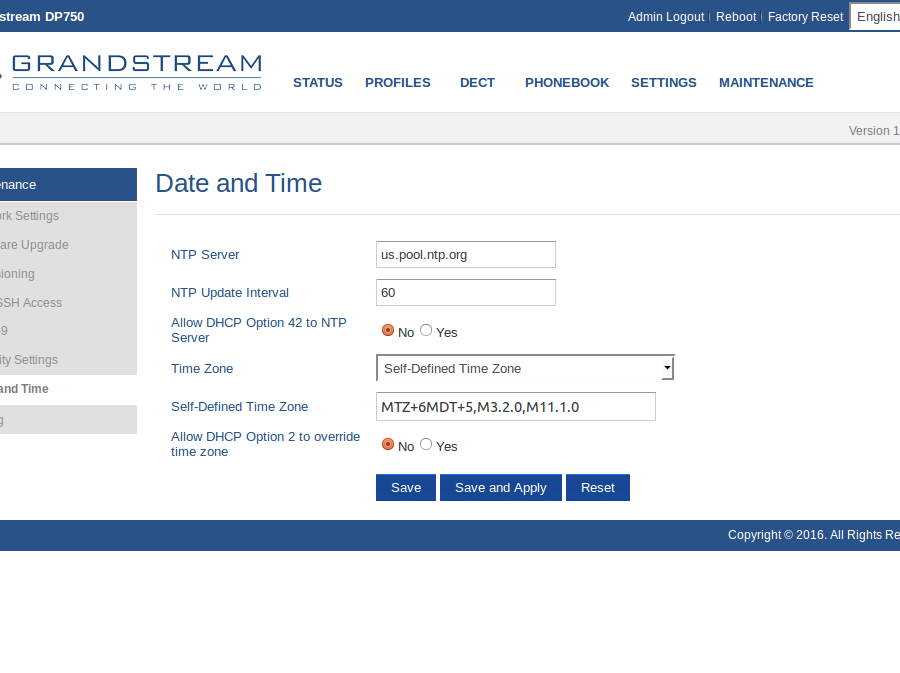The height and width of the screenshot is (673, 900).
Task: Open the PHONEBOOK menu
Action: click(x=567, y=83)
